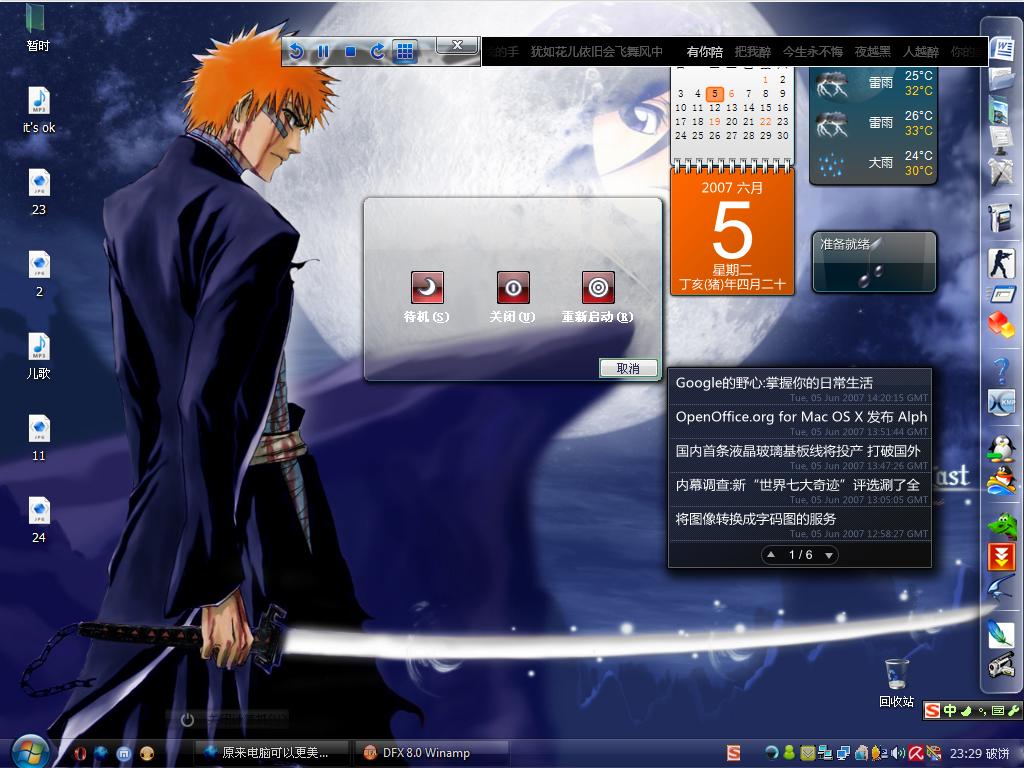Click the forward arrow in lyrics toolbar

(377, 51)
